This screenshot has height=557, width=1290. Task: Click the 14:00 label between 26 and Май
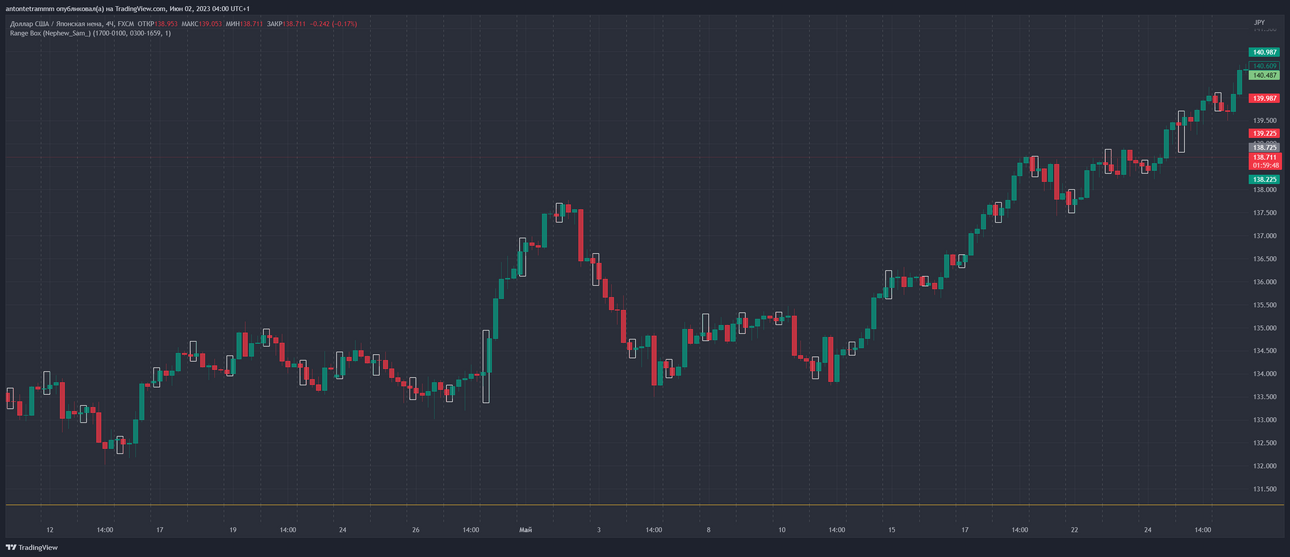point(471,530)
